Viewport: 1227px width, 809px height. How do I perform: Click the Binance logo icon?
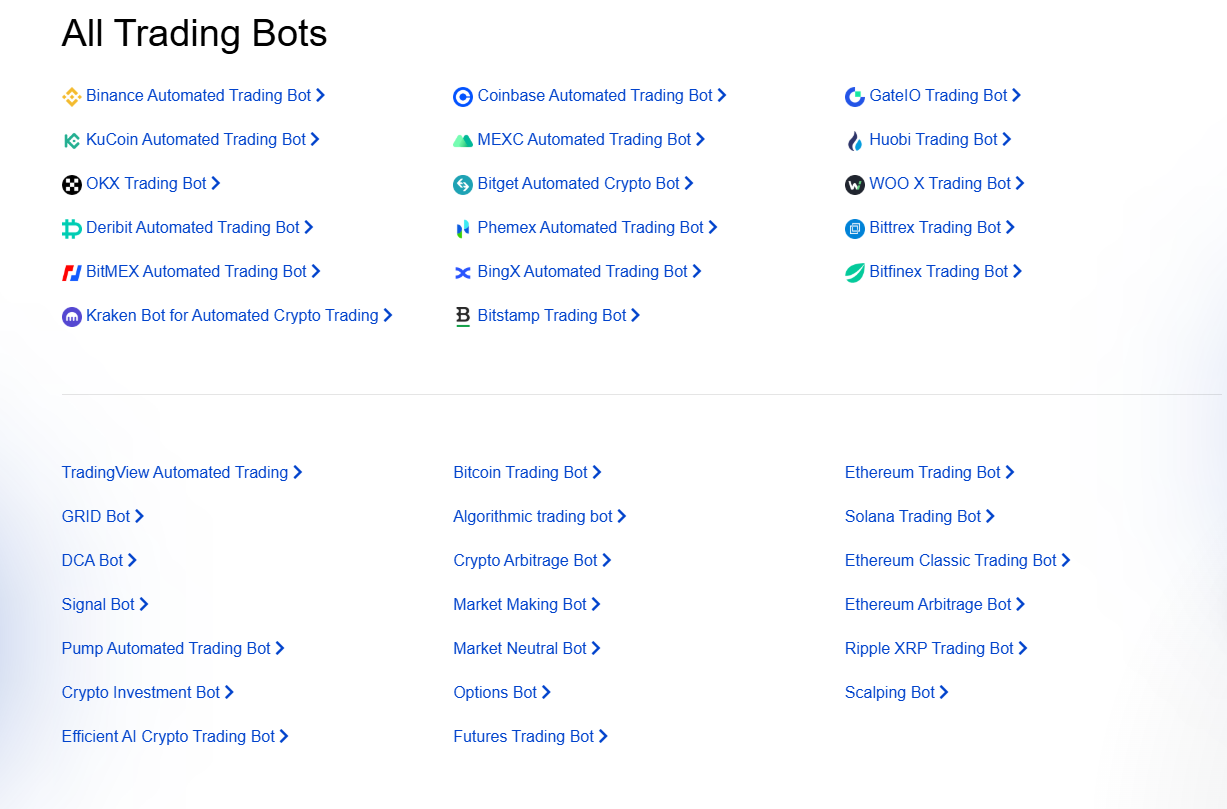coord(71,97)
